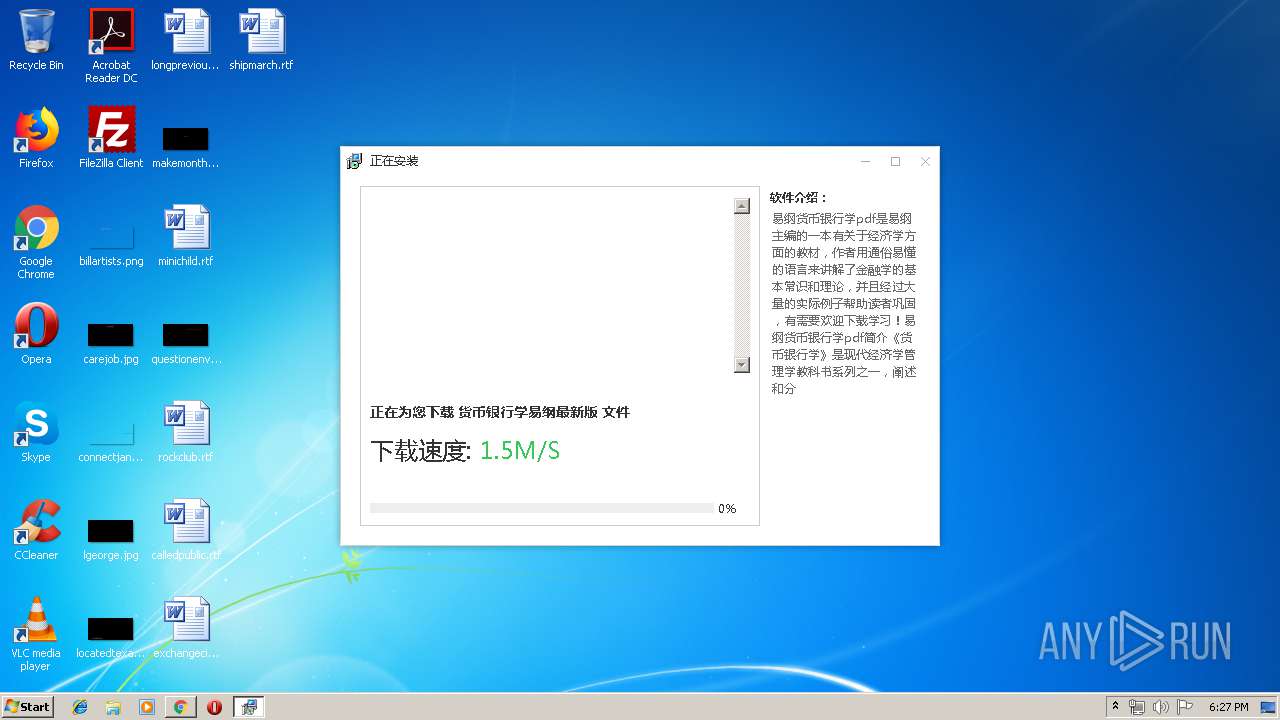Select rockclub.rtf document icon

coord(185,432)
